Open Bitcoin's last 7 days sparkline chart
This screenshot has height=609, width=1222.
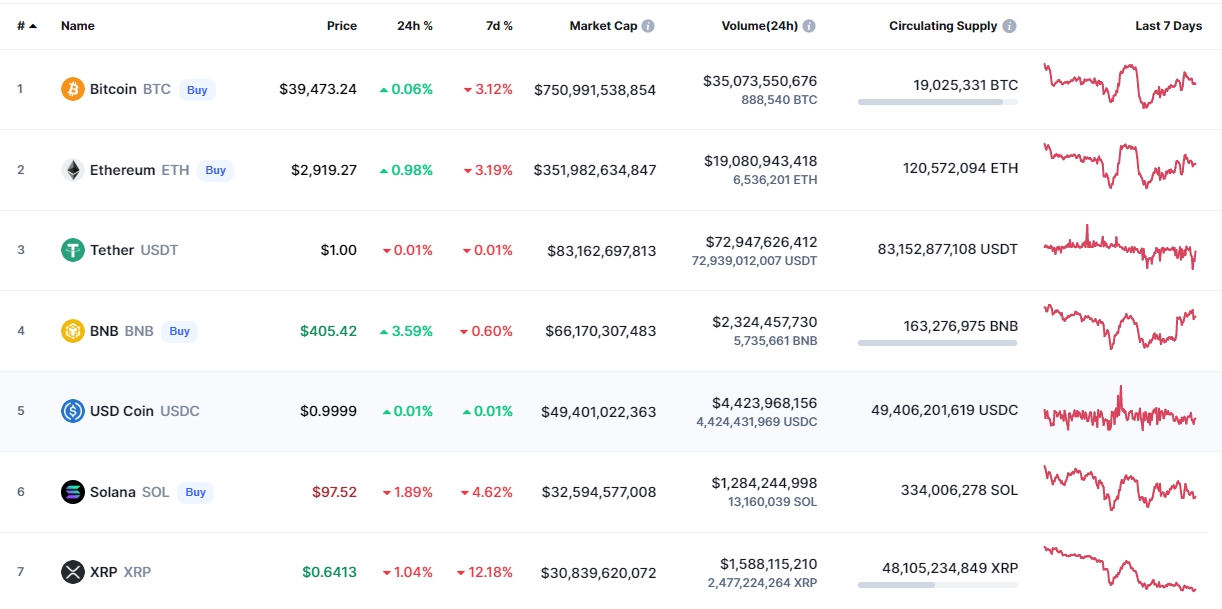[1120, 85]
